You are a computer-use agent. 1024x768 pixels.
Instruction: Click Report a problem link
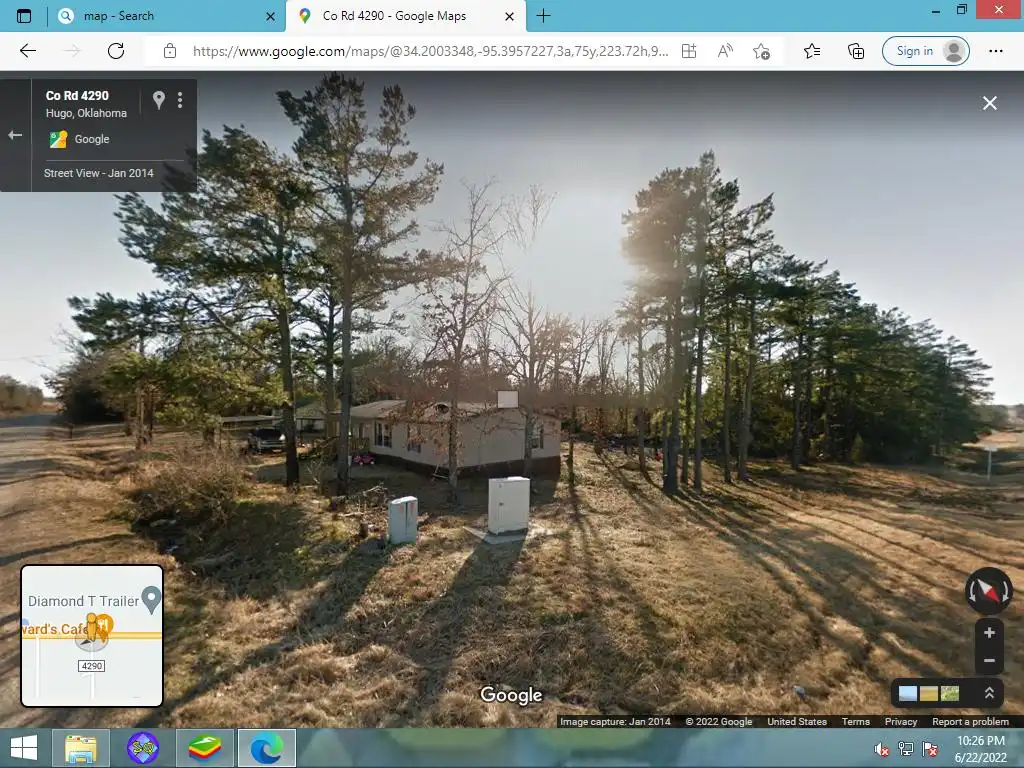coord(970,722)
